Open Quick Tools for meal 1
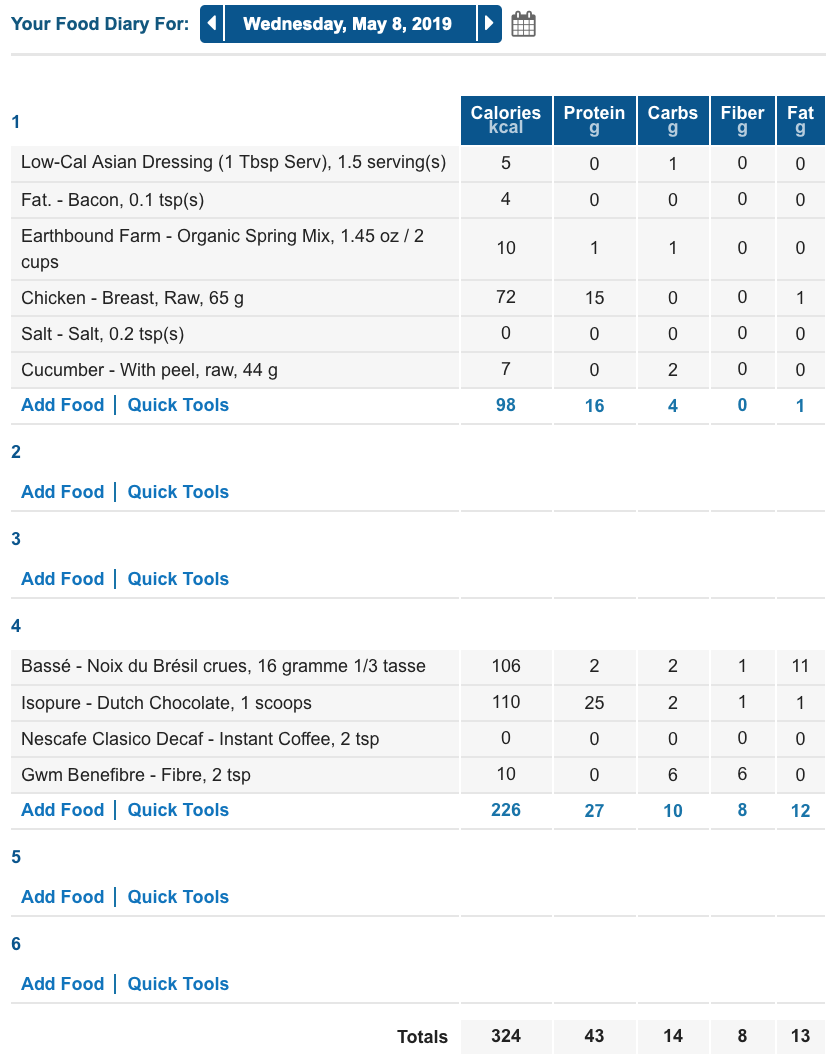 click(178, 405)
